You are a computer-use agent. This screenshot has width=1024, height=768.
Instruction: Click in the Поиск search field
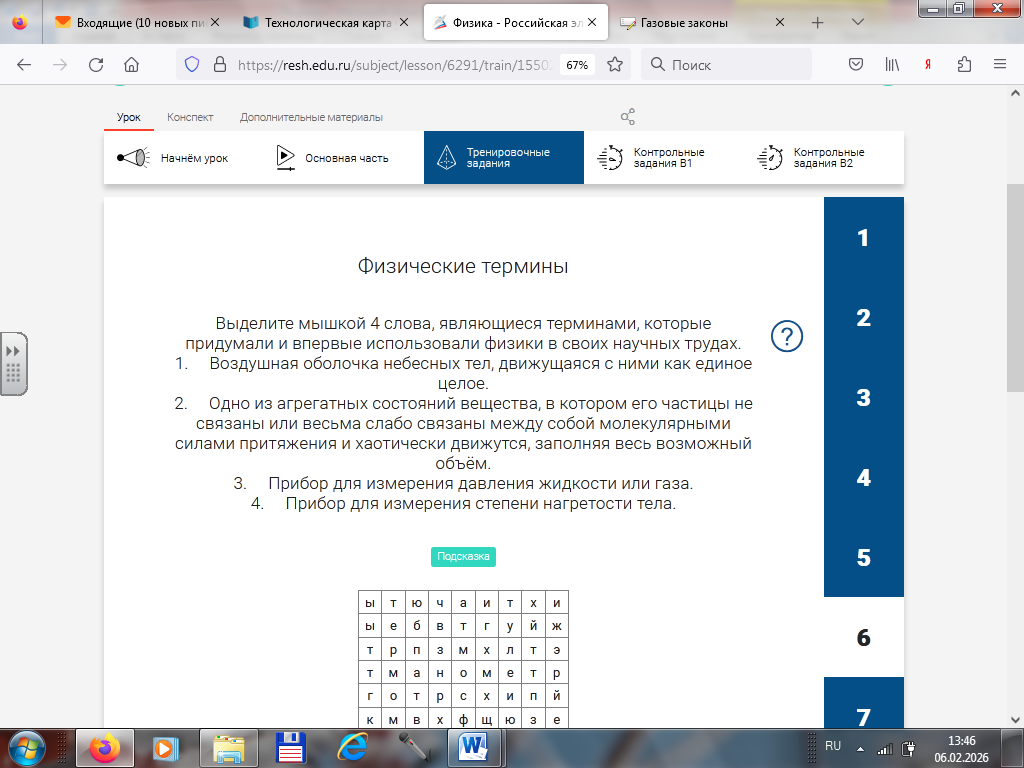click(740, 65)
